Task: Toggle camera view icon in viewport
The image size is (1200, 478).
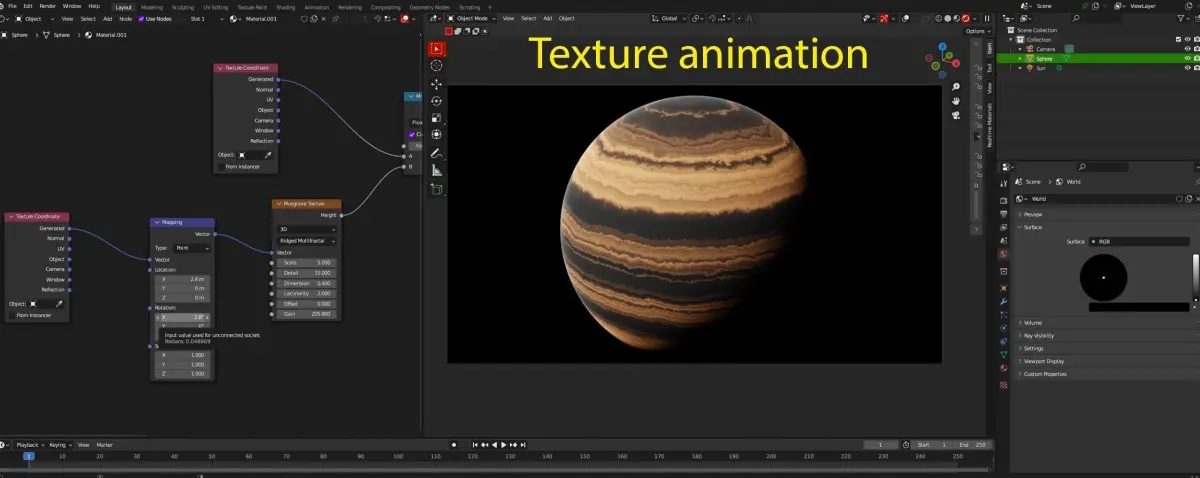Action: click(x=956, y=115)
